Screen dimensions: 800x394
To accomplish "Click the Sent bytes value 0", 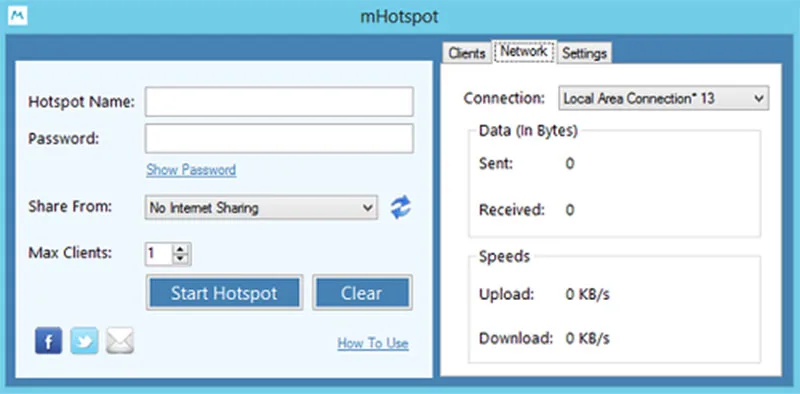I will (570, 164).
